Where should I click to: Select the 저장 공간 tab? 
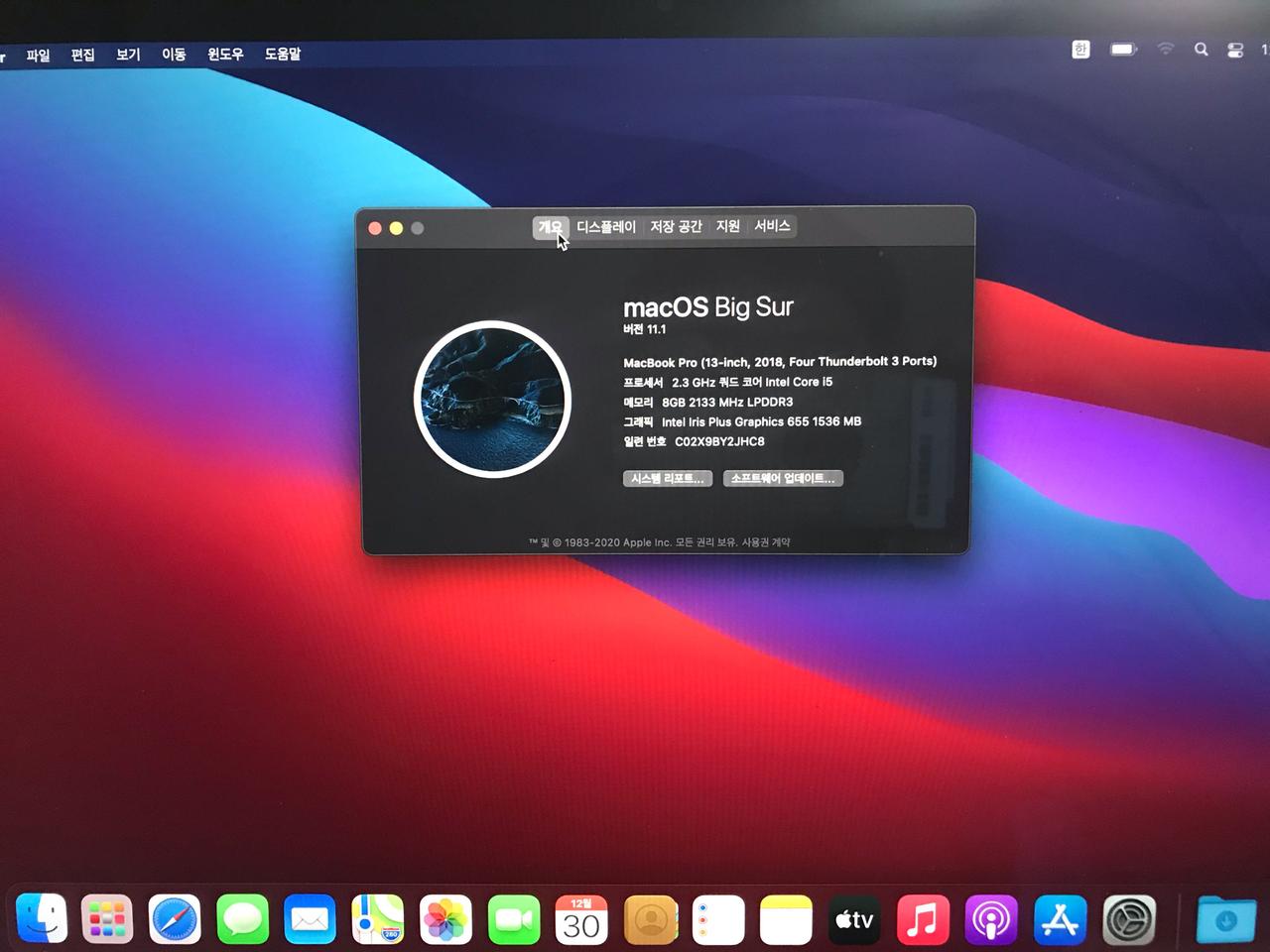[676, 227]
